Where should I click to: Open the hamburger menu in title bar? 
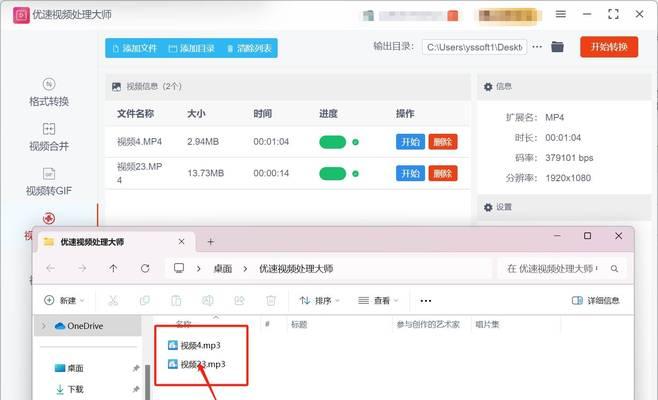tap(561, 14)
